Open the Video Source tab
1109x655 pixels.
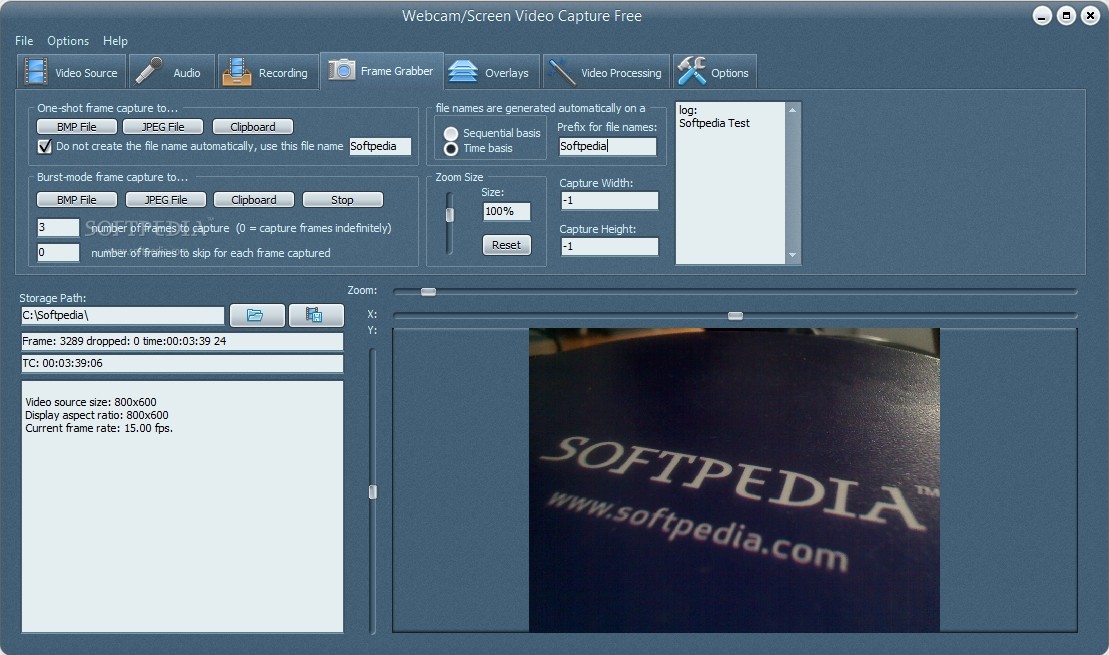[71, 72]
